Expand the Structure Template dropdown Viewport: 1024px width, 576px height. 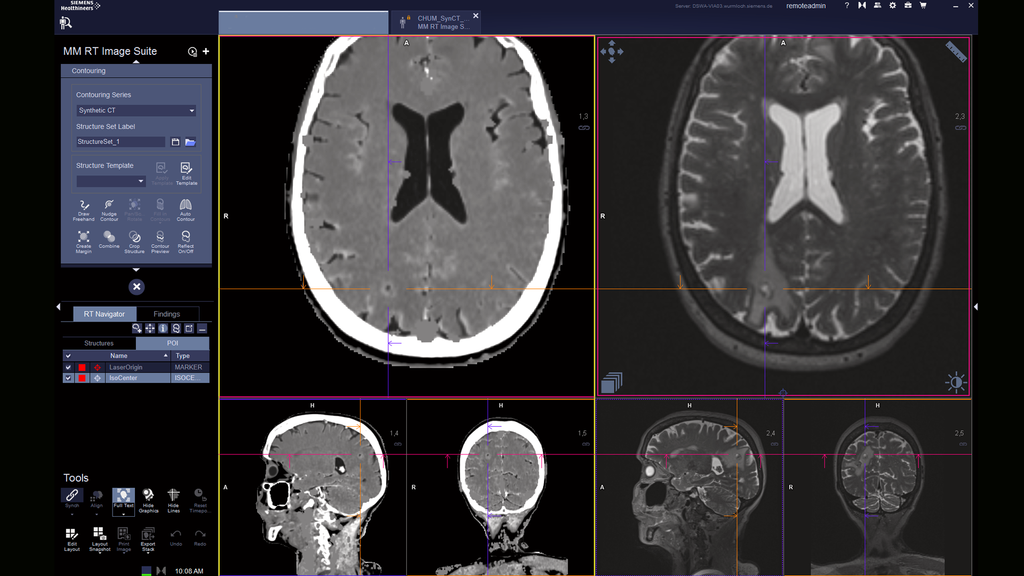click(111, 181)
